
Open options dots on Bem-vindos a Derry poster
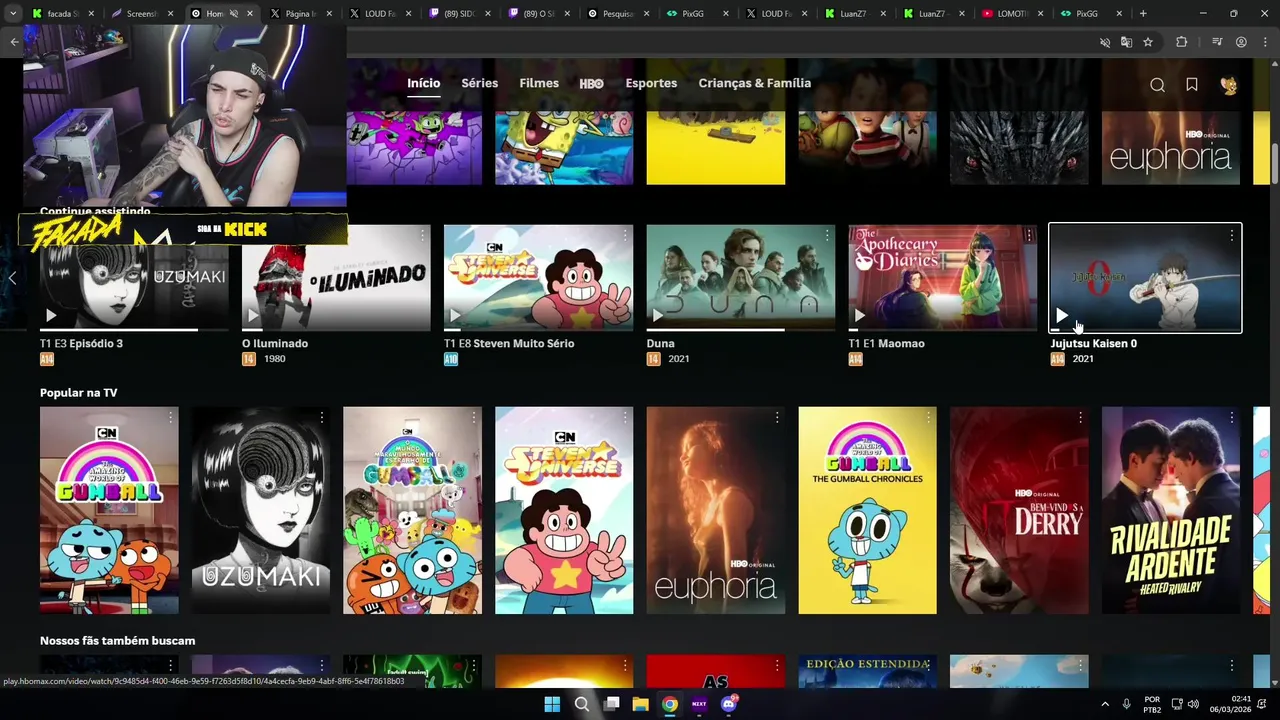[x=1080, y=417]
